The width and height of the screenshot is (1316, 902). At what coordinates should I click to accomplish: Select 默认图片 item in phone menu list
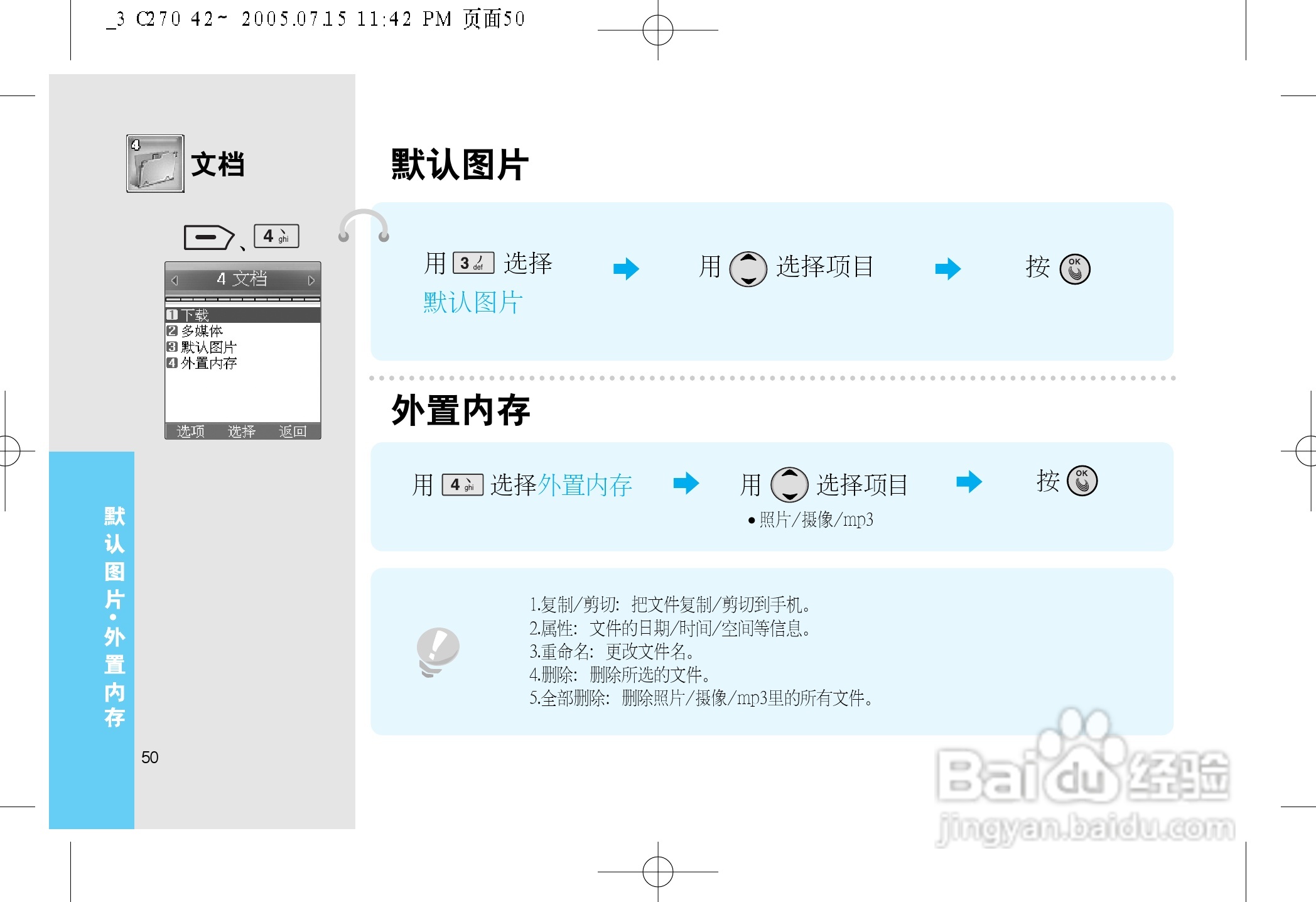tap(208, 347)
